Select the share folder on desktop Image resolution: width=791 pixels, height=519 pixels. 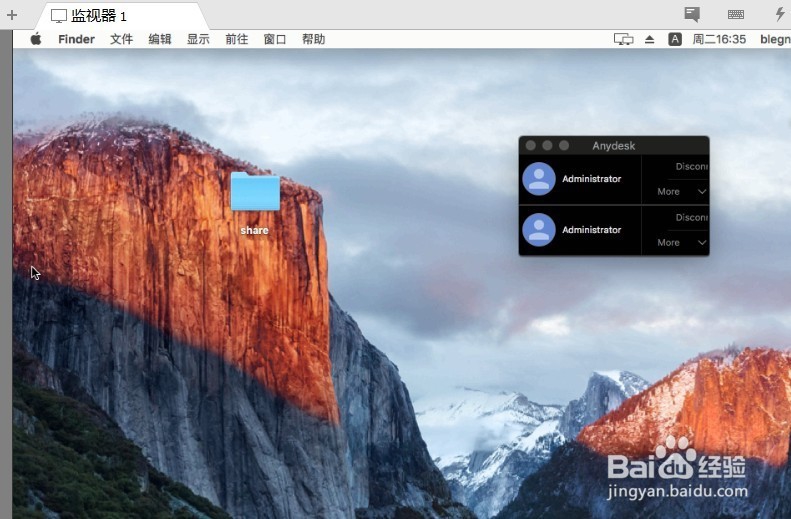coord(255,204)
